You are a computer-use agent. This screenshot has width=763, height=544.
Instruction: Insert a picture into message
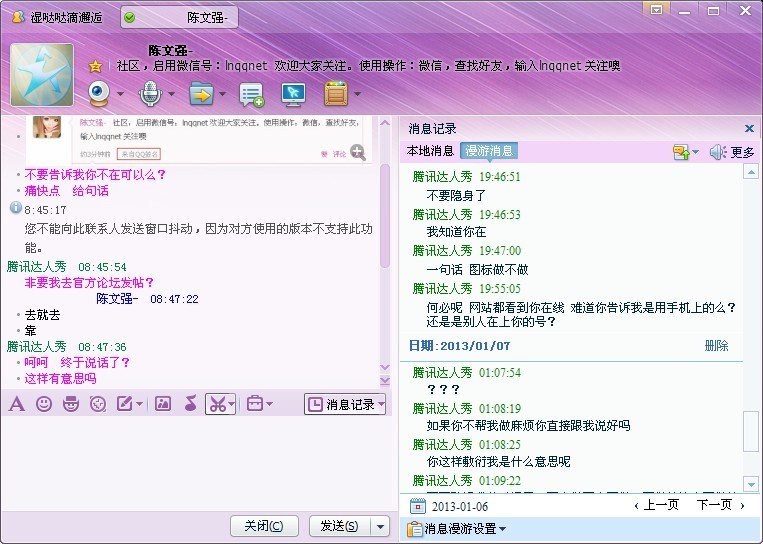163,404
